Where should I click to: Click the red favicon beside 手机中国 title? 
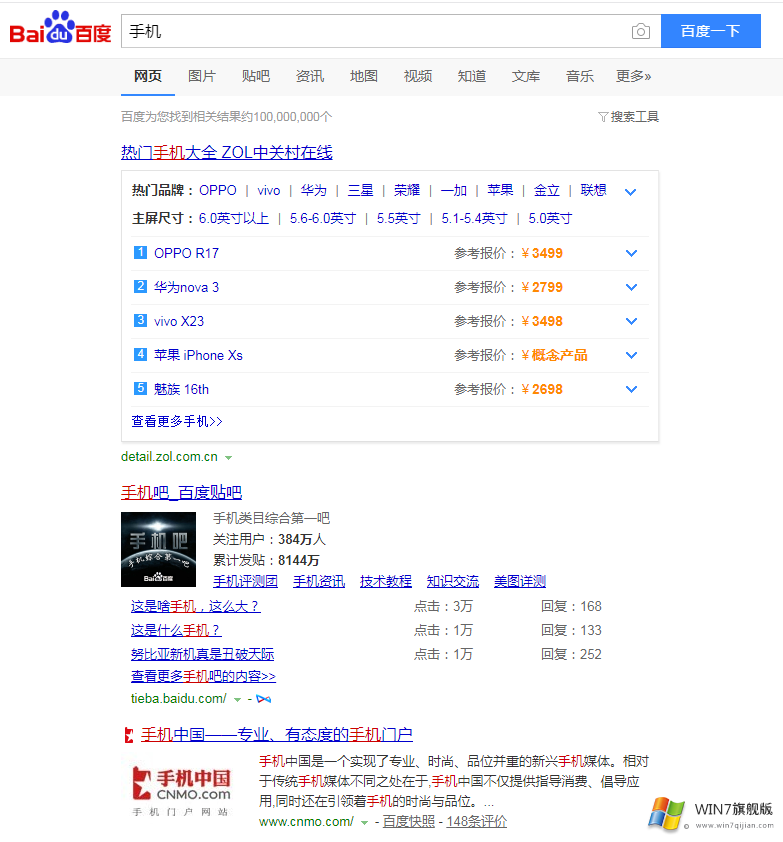point(129,735)
